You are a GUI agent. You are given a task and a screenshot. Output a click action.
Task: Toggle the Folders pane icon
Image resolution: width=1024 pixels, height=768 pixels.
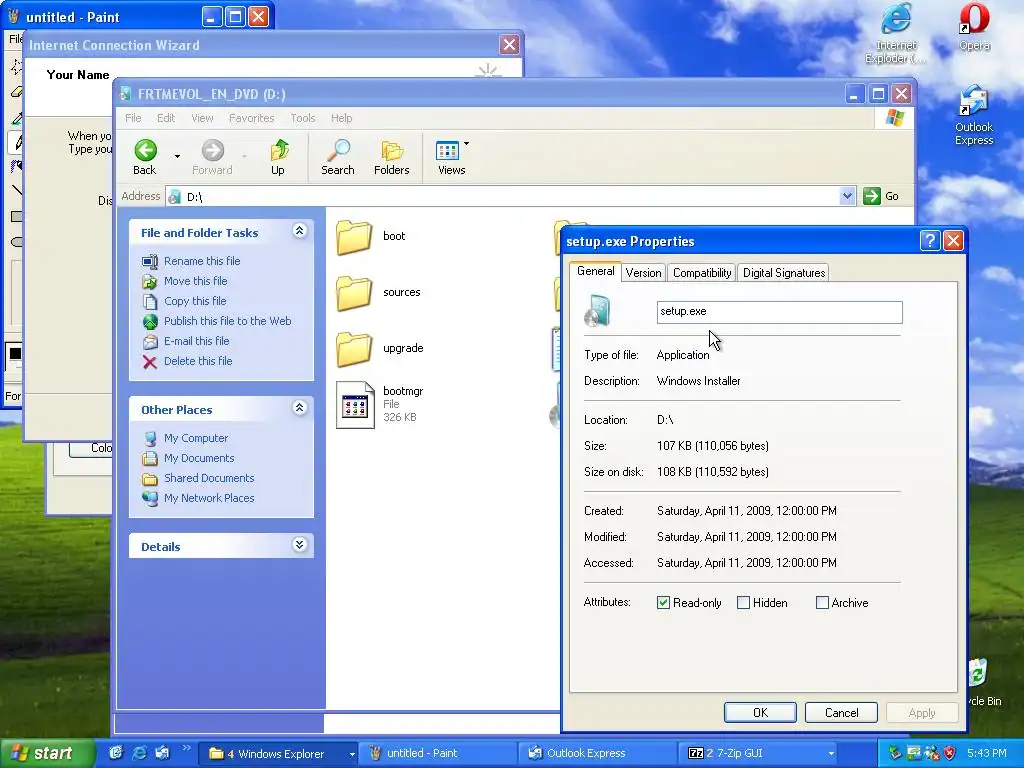pos(392,151)
